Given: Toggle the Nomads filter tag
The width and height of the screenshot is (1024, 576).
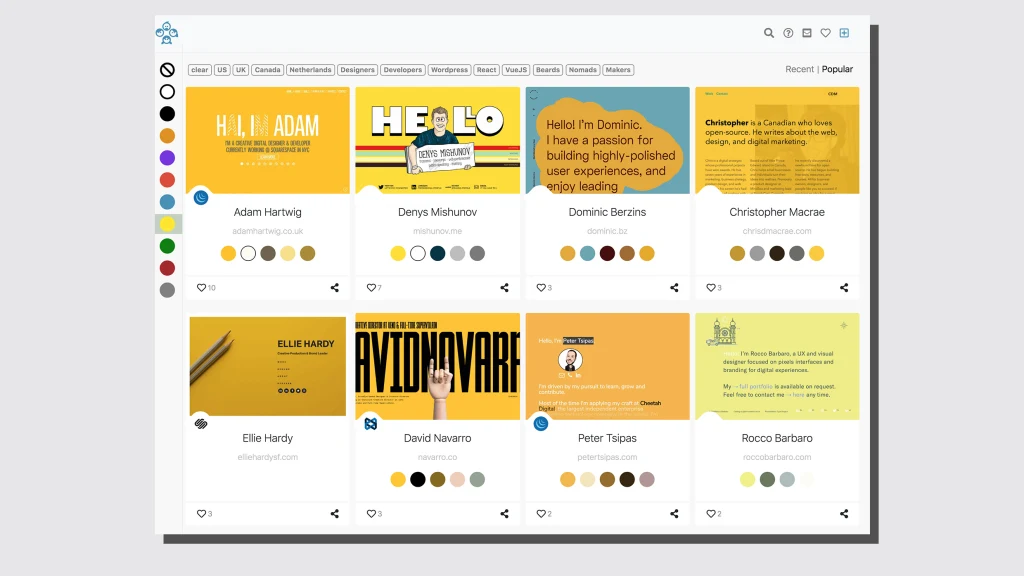Looking at the screenshot, I should pyautogui.click(x=585, y=70).
